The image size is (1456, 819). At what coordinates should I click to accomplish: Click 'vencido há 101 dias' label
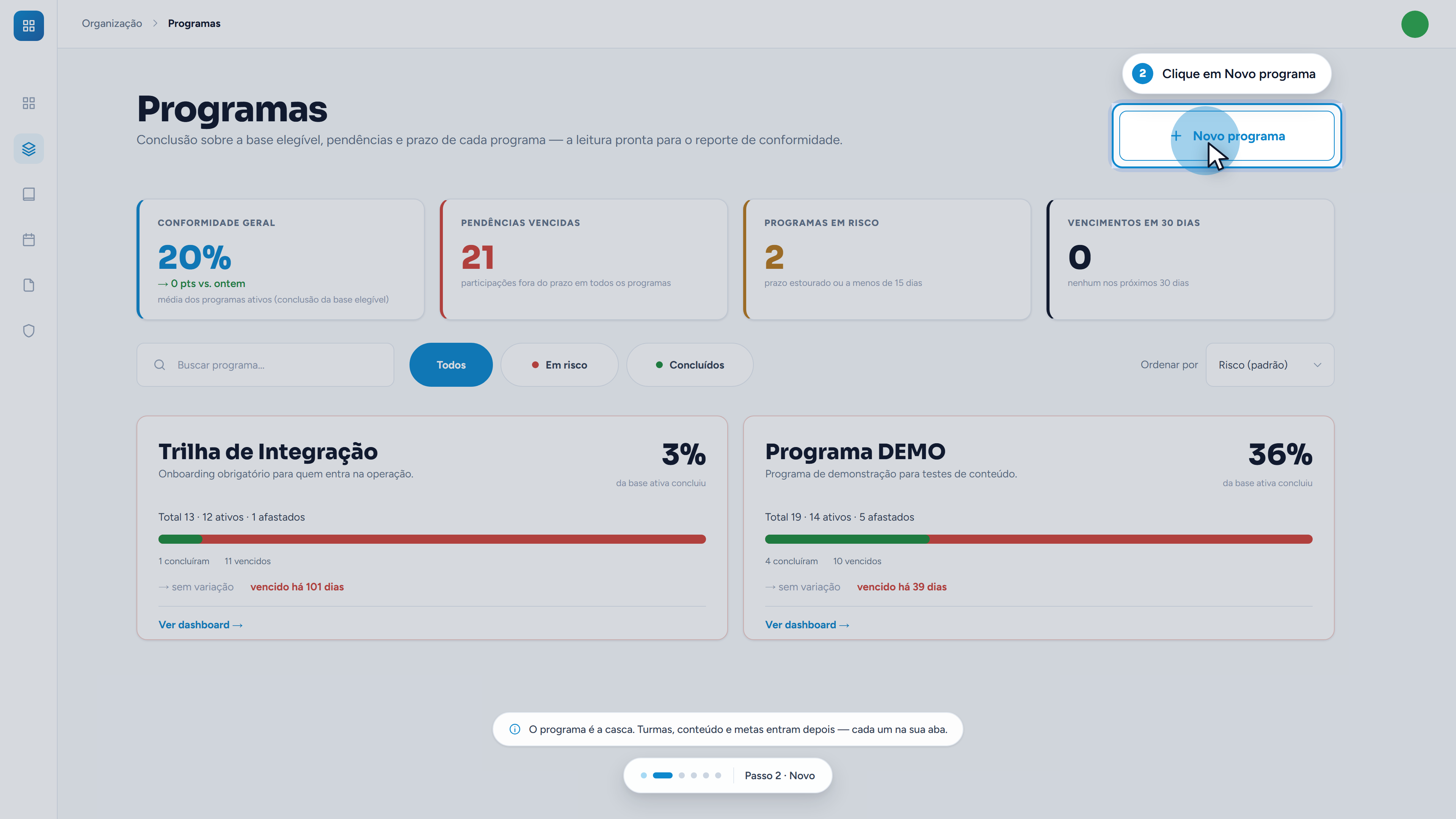click(297, 587)
